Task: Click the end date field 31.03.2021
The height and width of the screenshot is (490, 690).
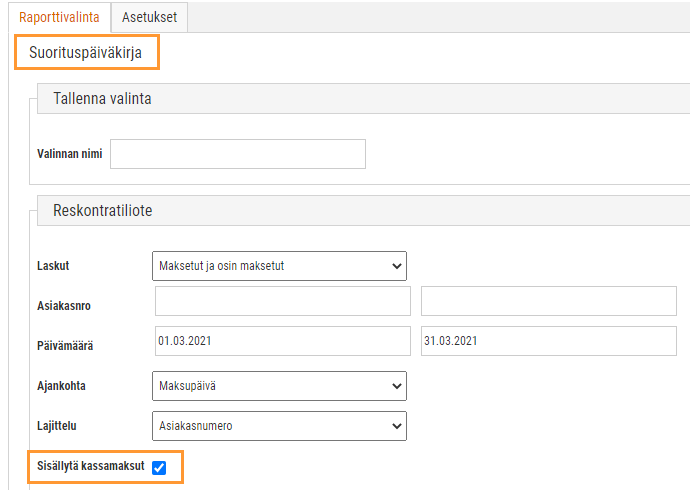Action: pyautogui.click(x=549, y=341)
